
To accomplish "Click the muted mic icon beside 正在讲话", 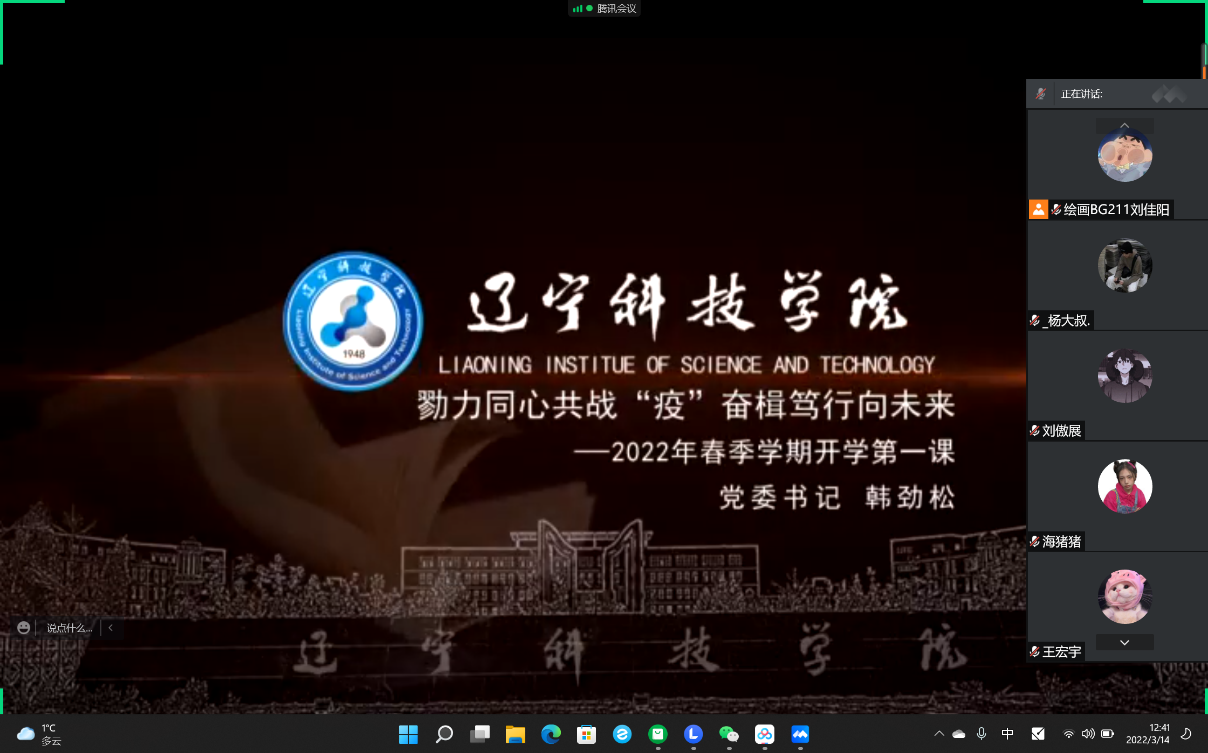I will [1041, 93].
